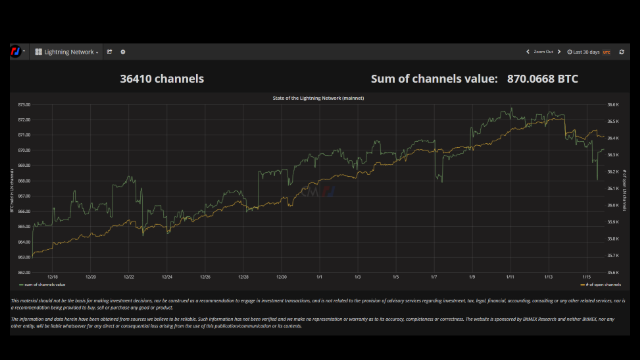Click the Zoom Out button
Screen dimensions: 640x360
coord(543,52)
